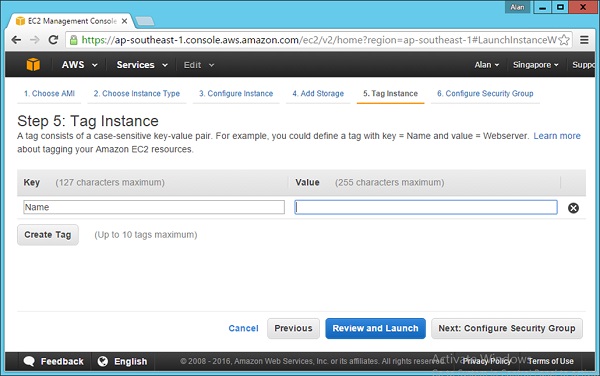Reload the page with the refresh icon
Screen dimensions: 600x376
pyautogui.click(x=53, y=40)
